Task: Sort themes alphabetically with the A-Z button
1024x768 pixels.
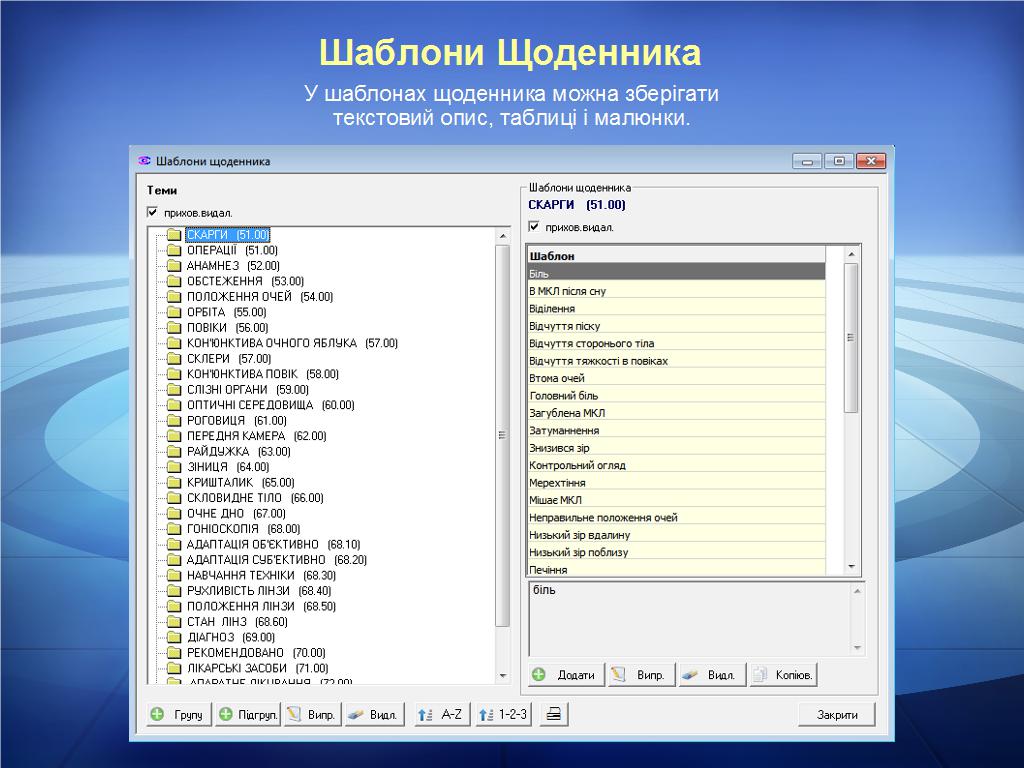Action: (441, 714)
